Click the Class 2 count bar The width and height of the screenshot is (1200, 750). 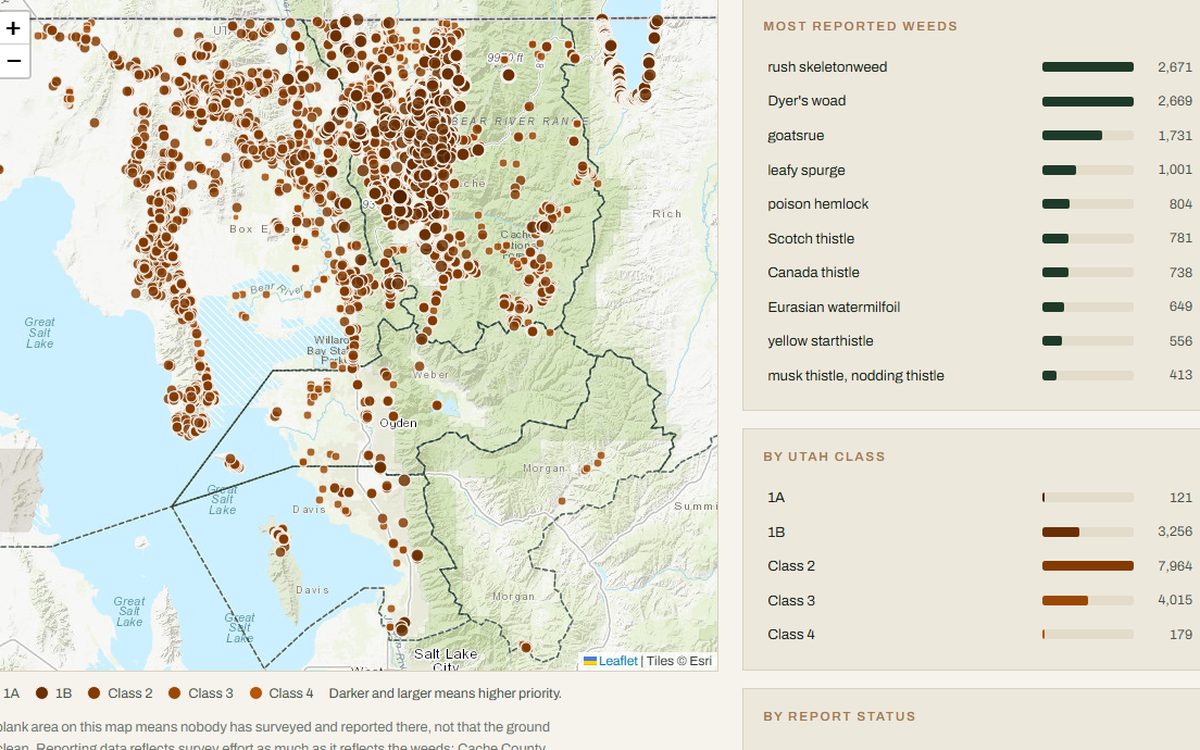pos(1088,566)
